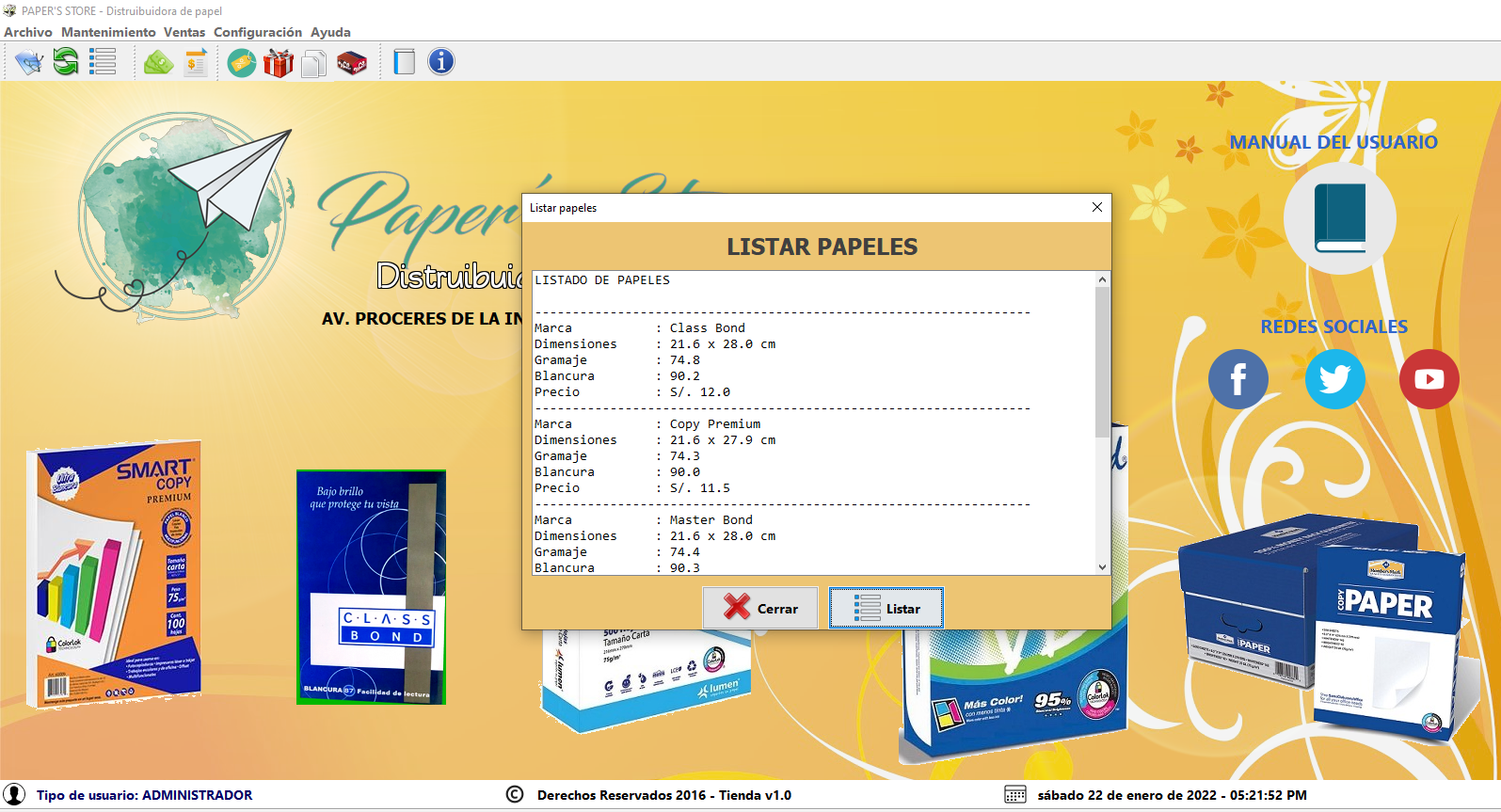Click the Class Bond paper image
1501x812 pixels.
click(x=371, y=587)
